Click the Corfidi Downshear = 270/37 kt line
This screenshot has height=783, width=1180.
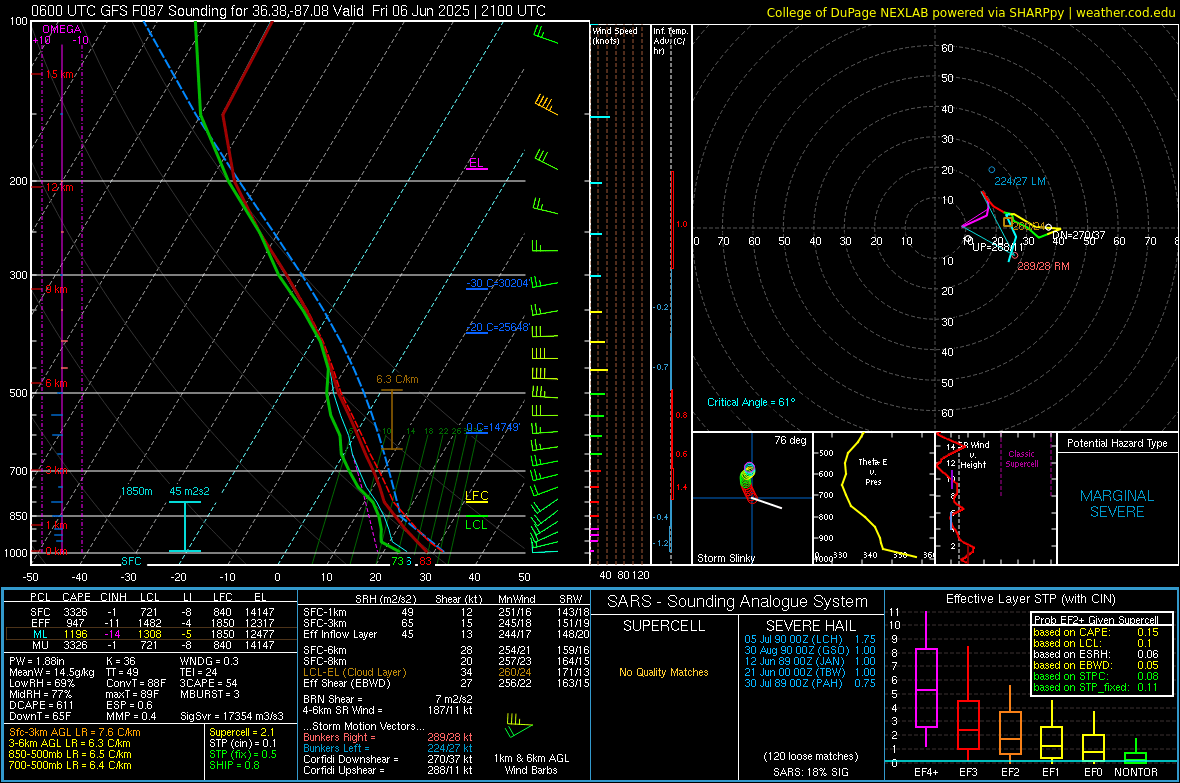tap(388, 759)
